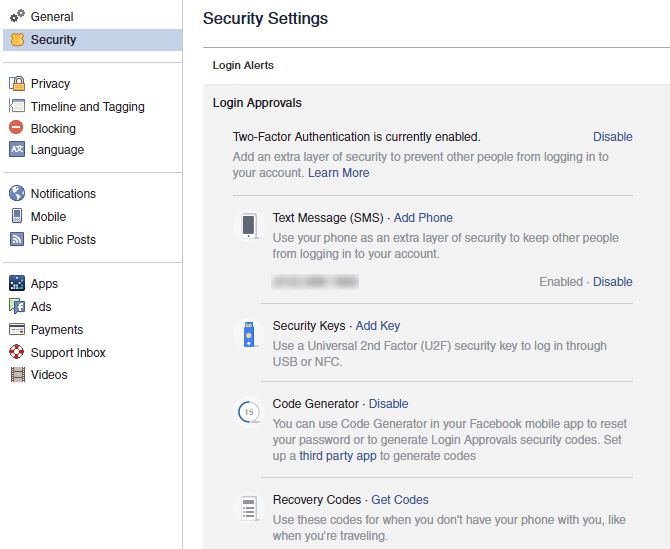The width and height of the screenshot is (670, 549).
Task: Click the Recovery Codes list icon
Action: click(249, 508)
